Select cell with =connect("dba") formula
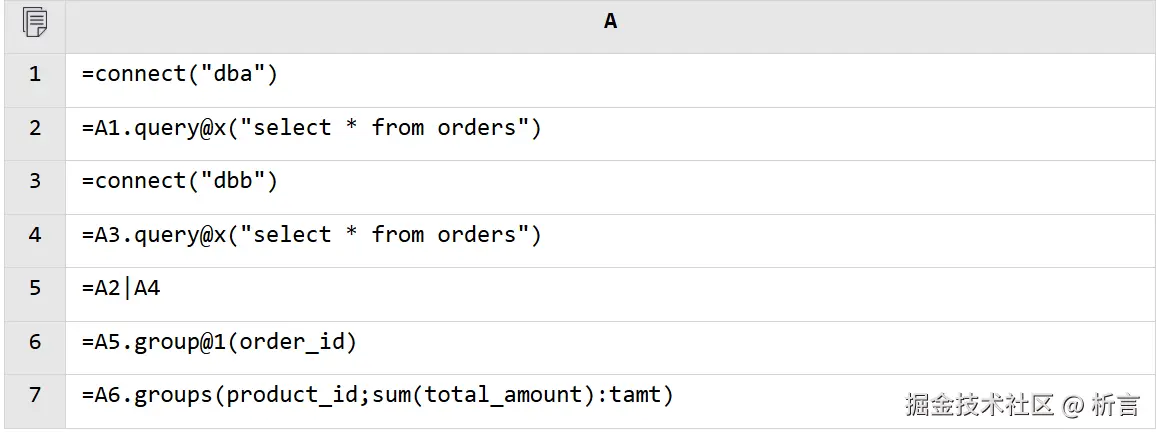Screen dimensions: 1156x434 180,74
